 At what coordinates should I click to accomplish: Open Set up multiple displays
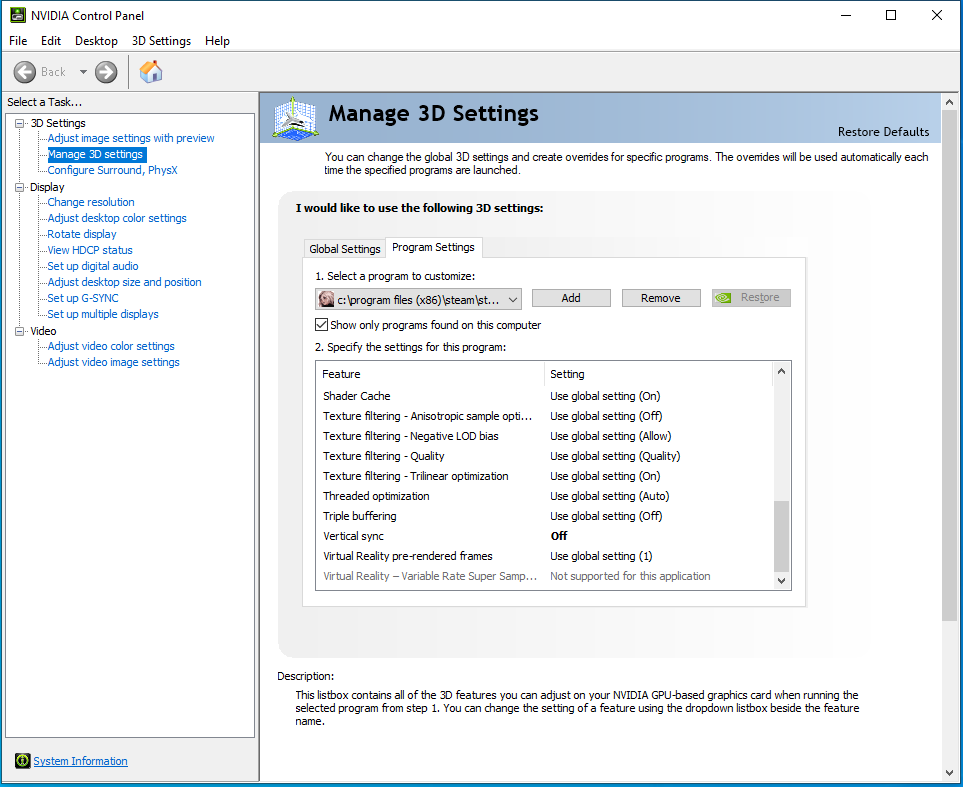(x=103, y=314)
